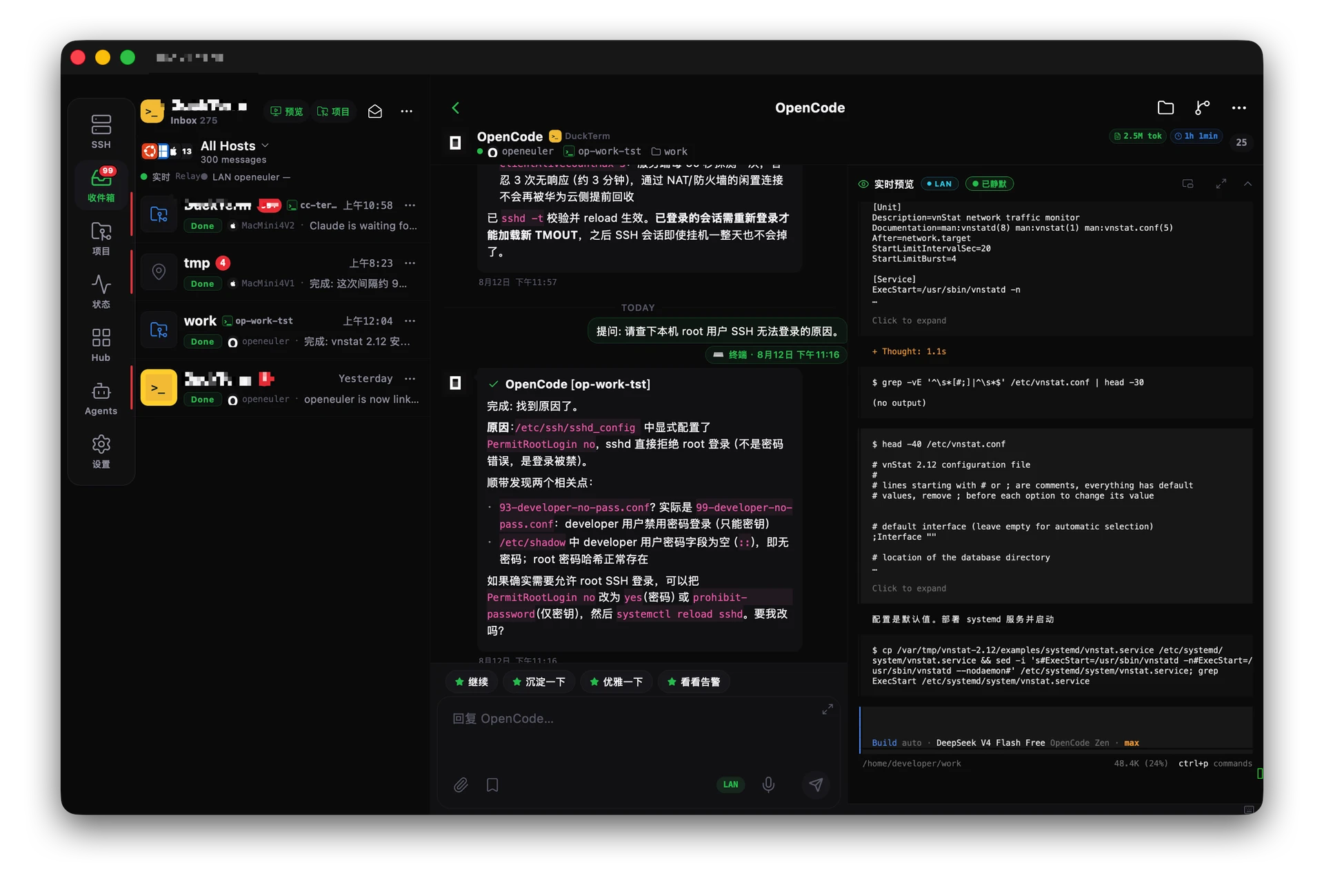Open the folder icon in OpenCode header
Viewport: 1324px width, 896px height.
pos(1165,108)
